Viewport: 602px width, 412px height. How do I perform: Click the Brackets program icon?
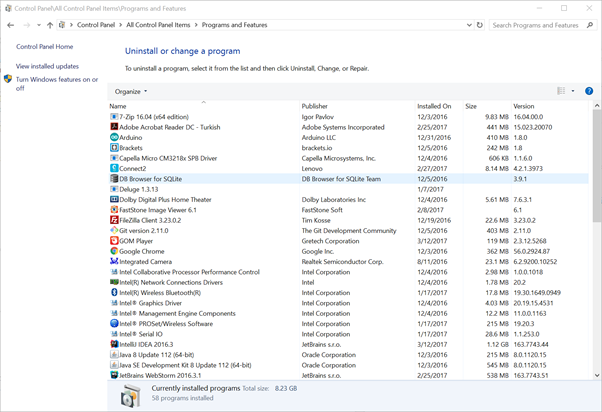[x=114, y=147]
